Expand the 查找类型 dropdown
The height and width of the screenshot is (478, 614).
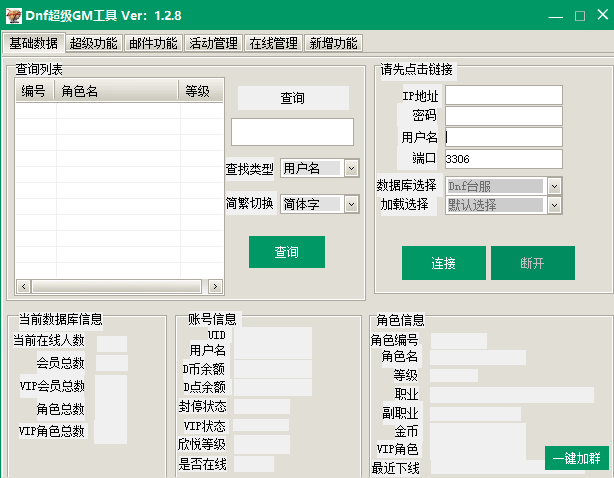351,168
